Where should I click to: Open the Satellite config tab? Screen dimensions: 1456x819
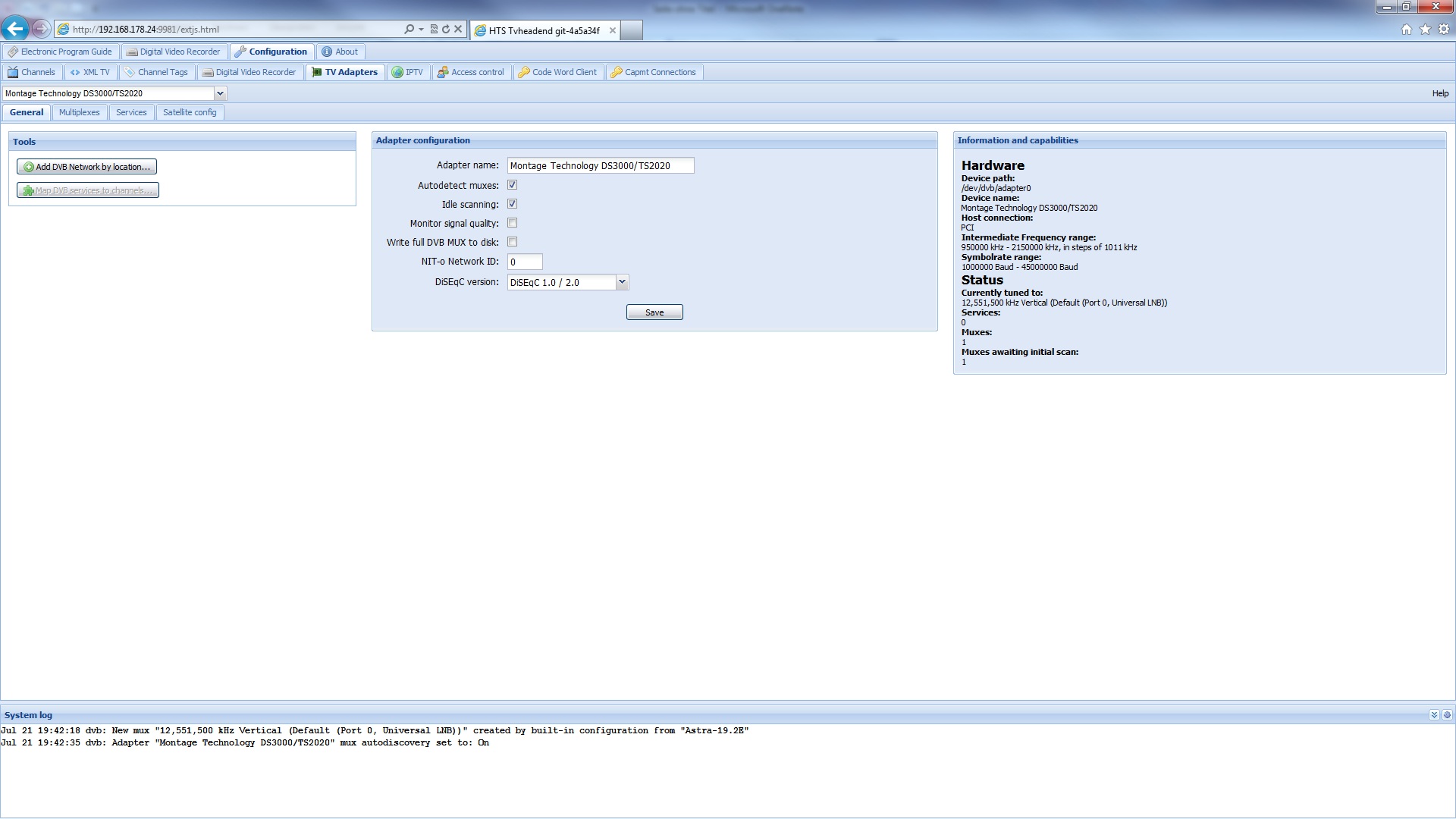[190, 112]
